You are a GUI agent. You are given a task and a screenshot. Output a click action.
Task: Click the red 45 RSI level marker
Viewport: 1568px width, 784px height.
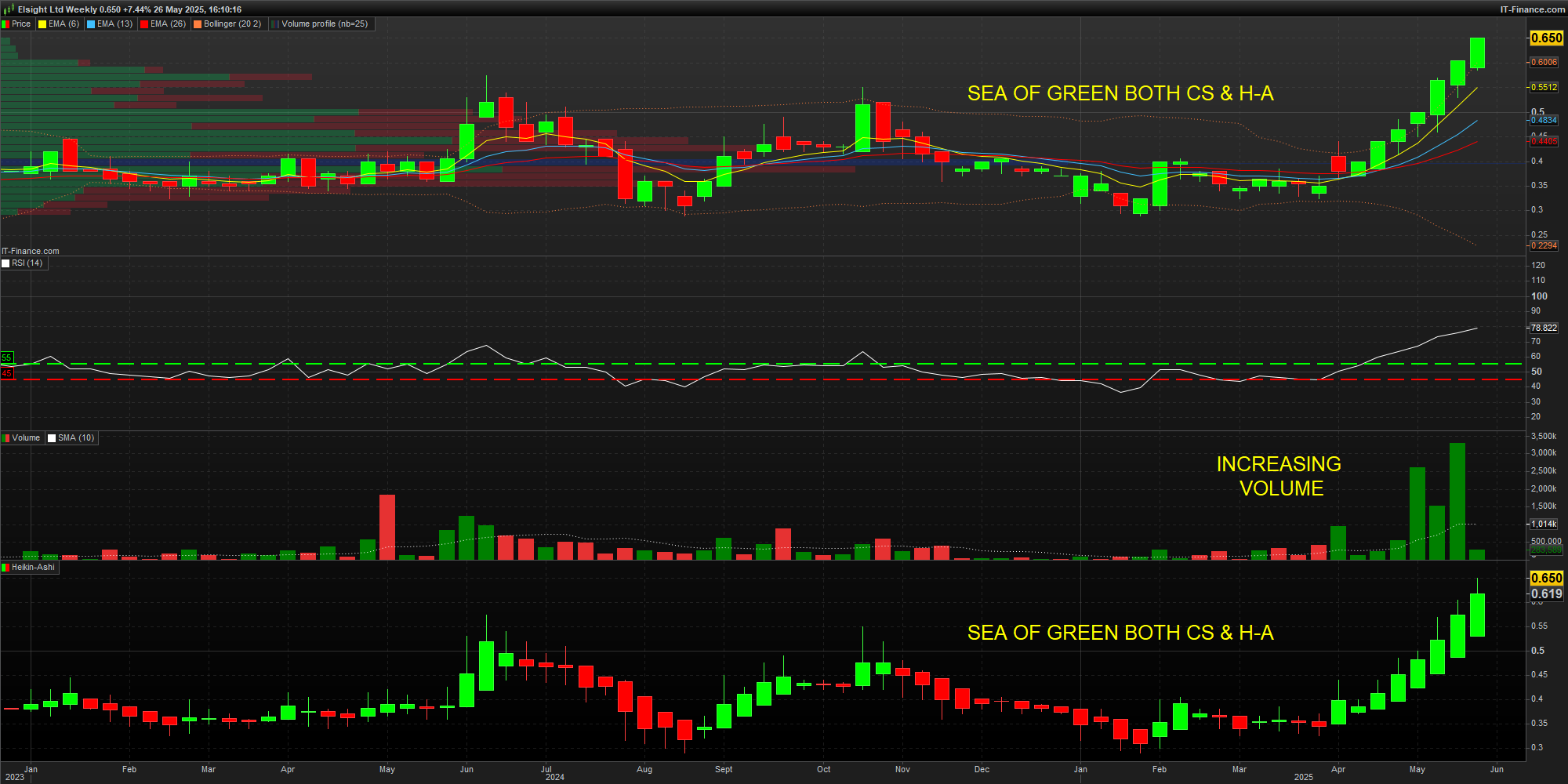6,373
